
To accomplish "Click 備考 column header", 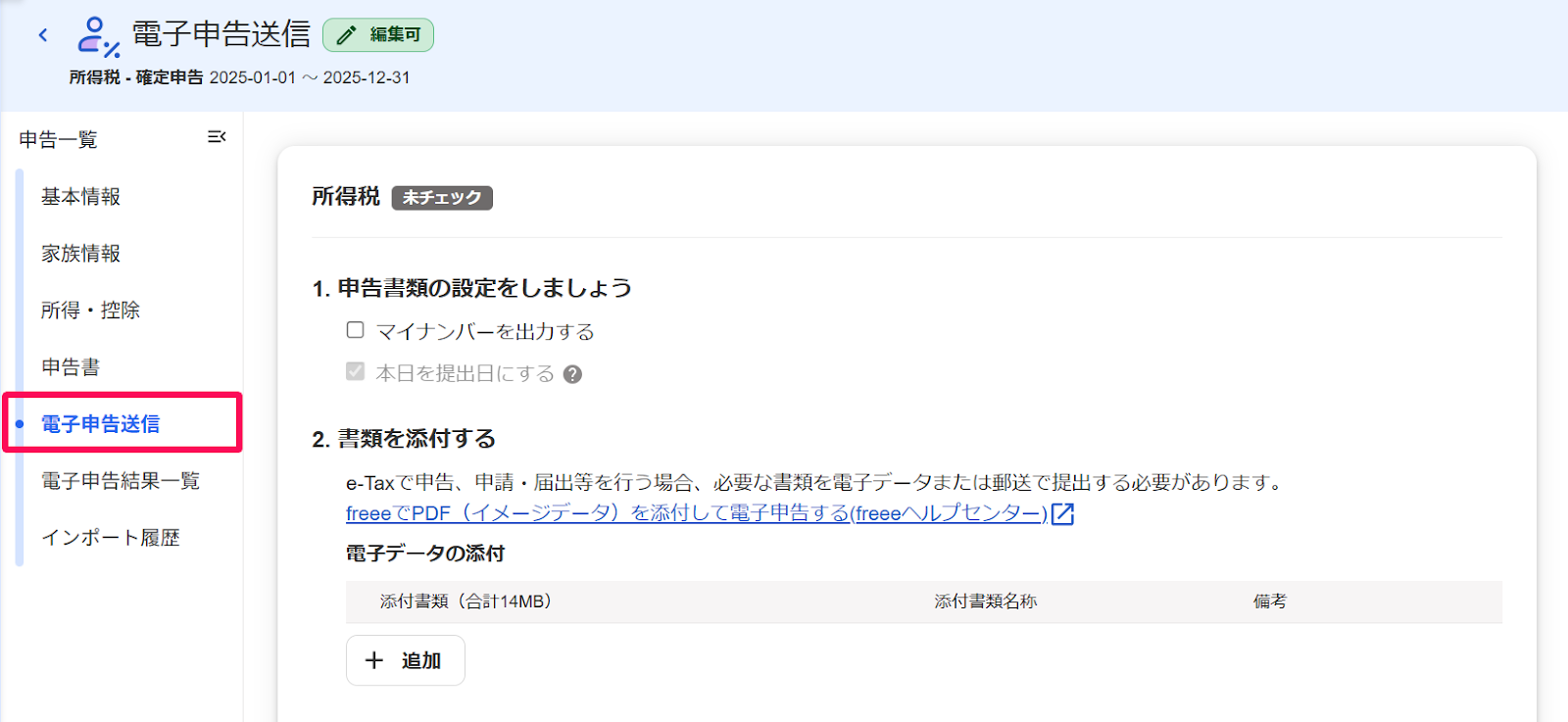I will pyautogui.click(x=1270, y=602).
